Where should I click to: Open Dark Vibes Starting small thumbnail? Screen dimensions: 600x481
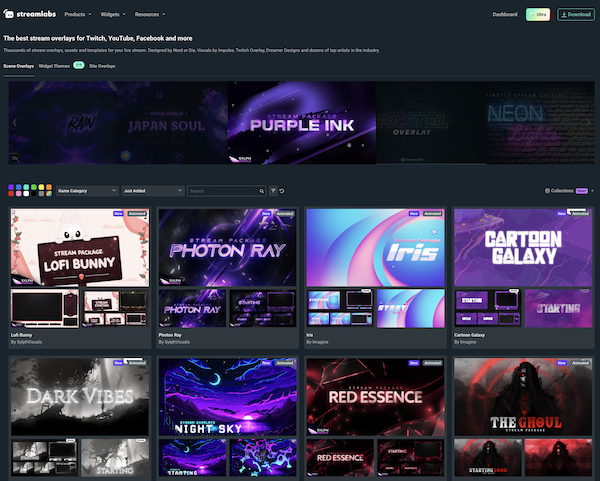click(x=115, y=458)
